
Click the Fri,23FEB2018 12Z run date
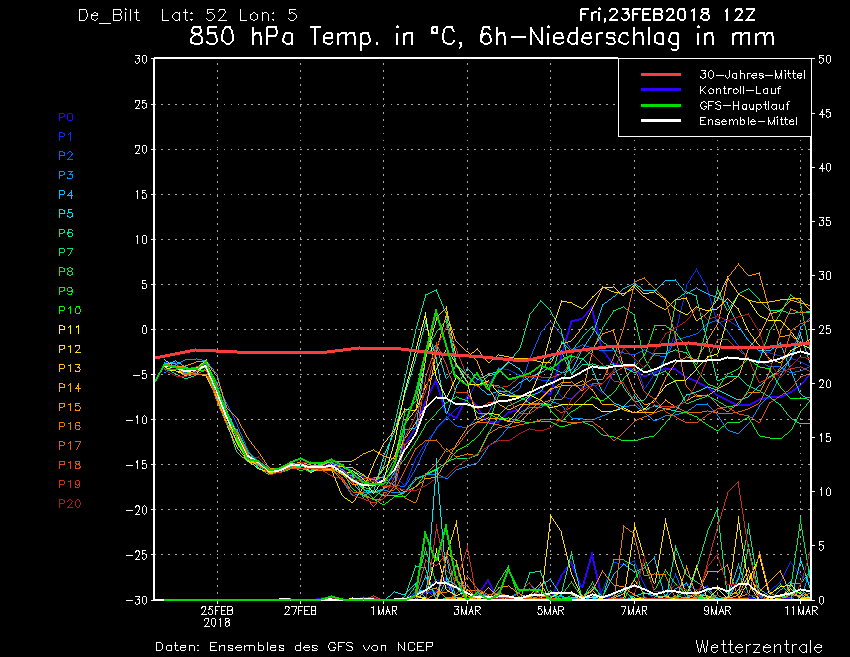(x=667, y=15)
